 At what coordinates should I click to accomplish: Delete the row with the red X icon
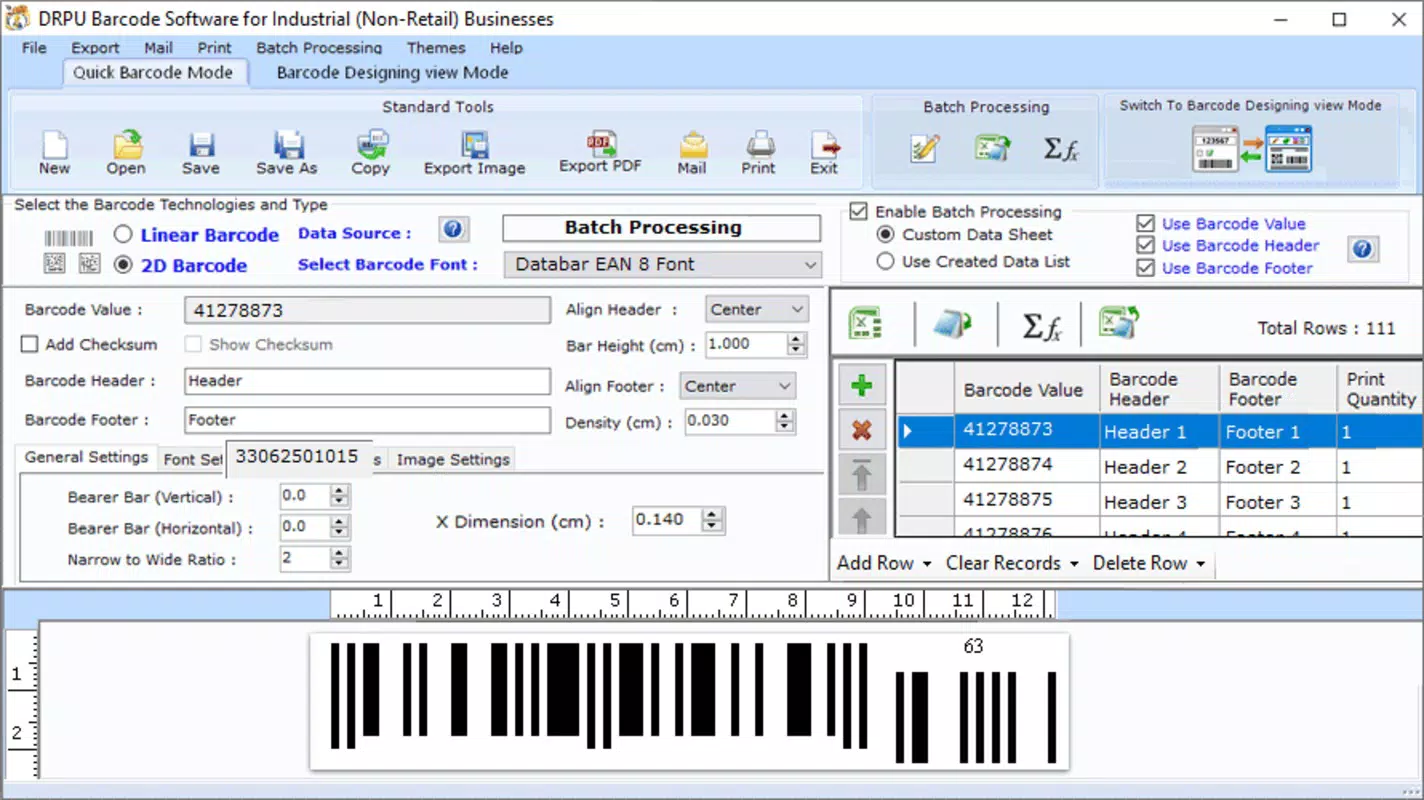point(861,431)
